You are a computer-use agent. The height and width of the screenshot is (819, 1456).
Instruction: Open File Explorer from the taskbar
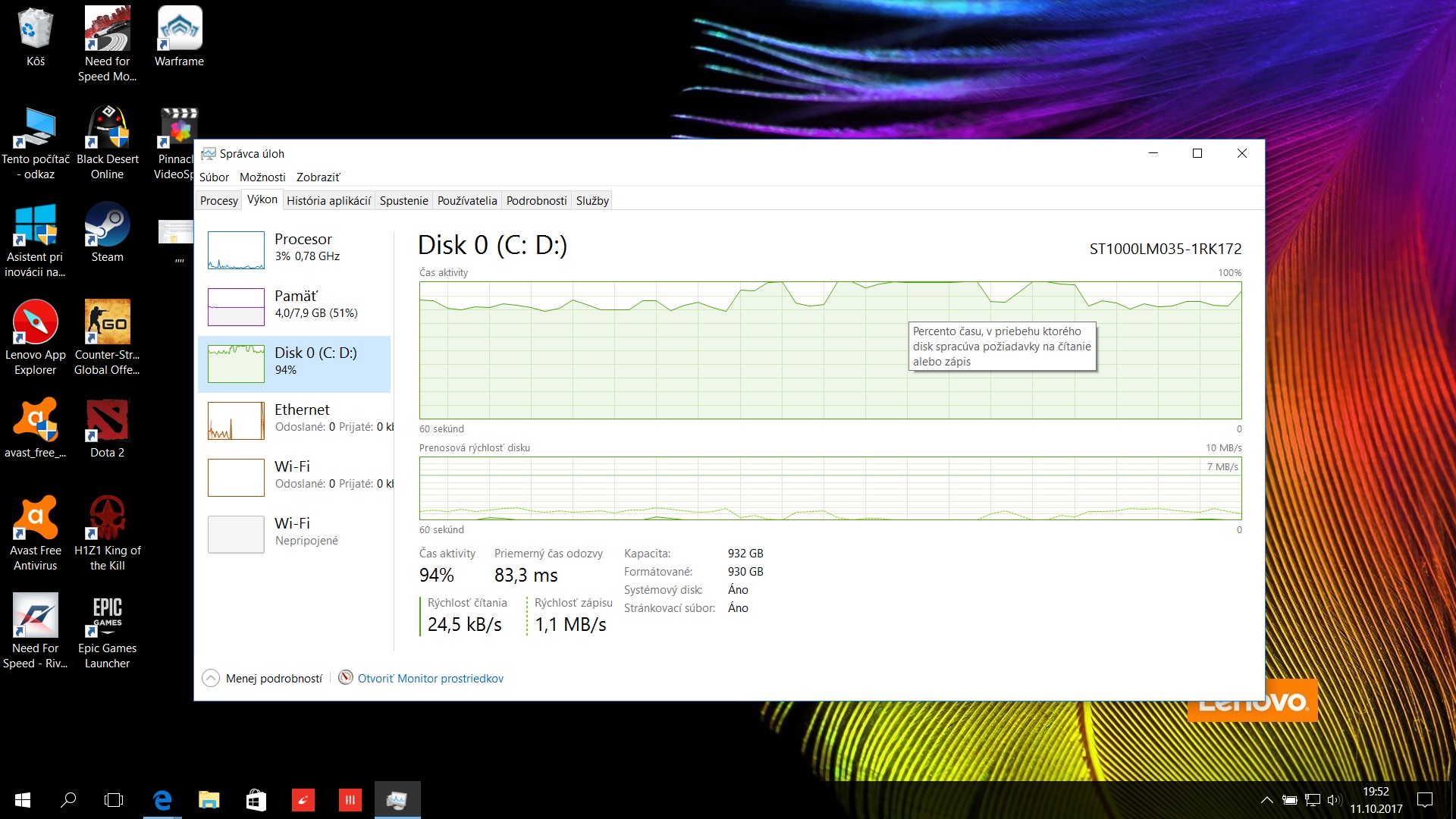click(209, 800)
